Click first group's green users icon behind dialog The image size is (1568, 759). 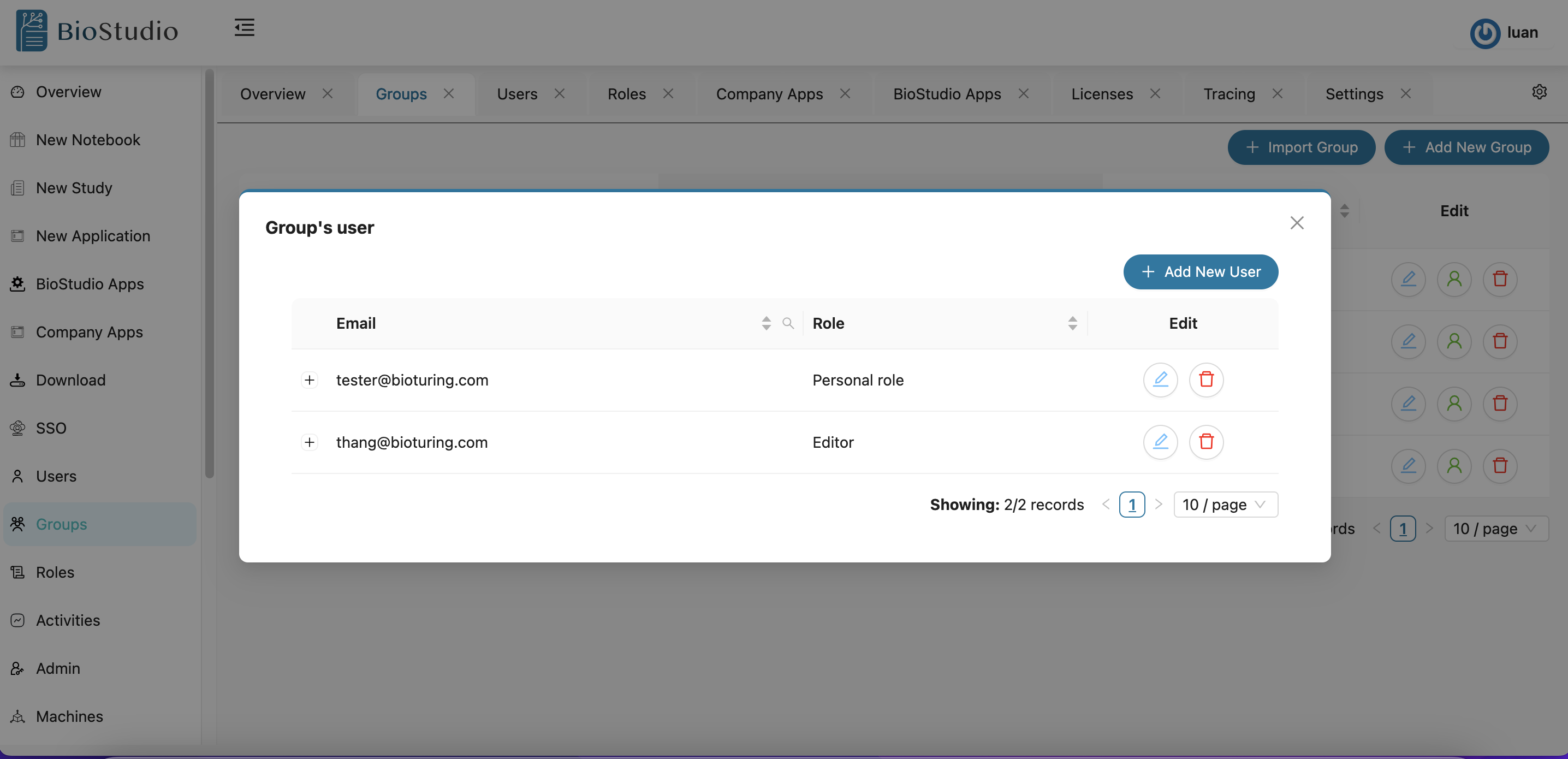tap(1453, 280)
